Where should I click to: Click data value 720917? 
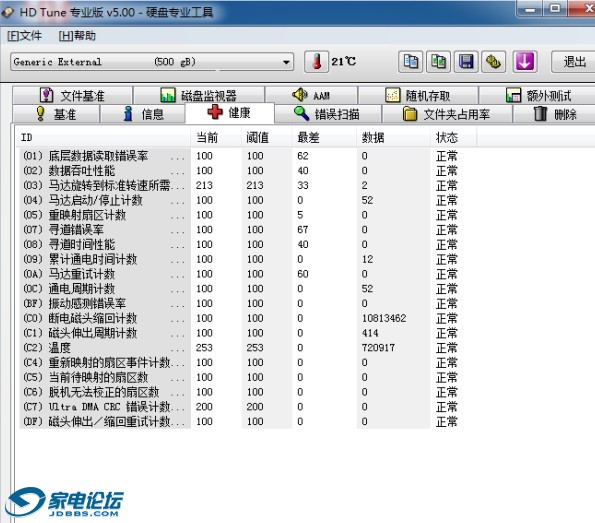point(378,348)
